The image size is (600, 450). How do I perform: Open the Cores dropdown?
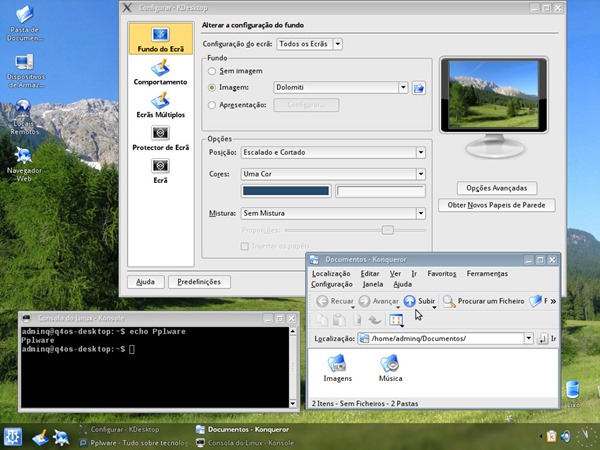333,174
